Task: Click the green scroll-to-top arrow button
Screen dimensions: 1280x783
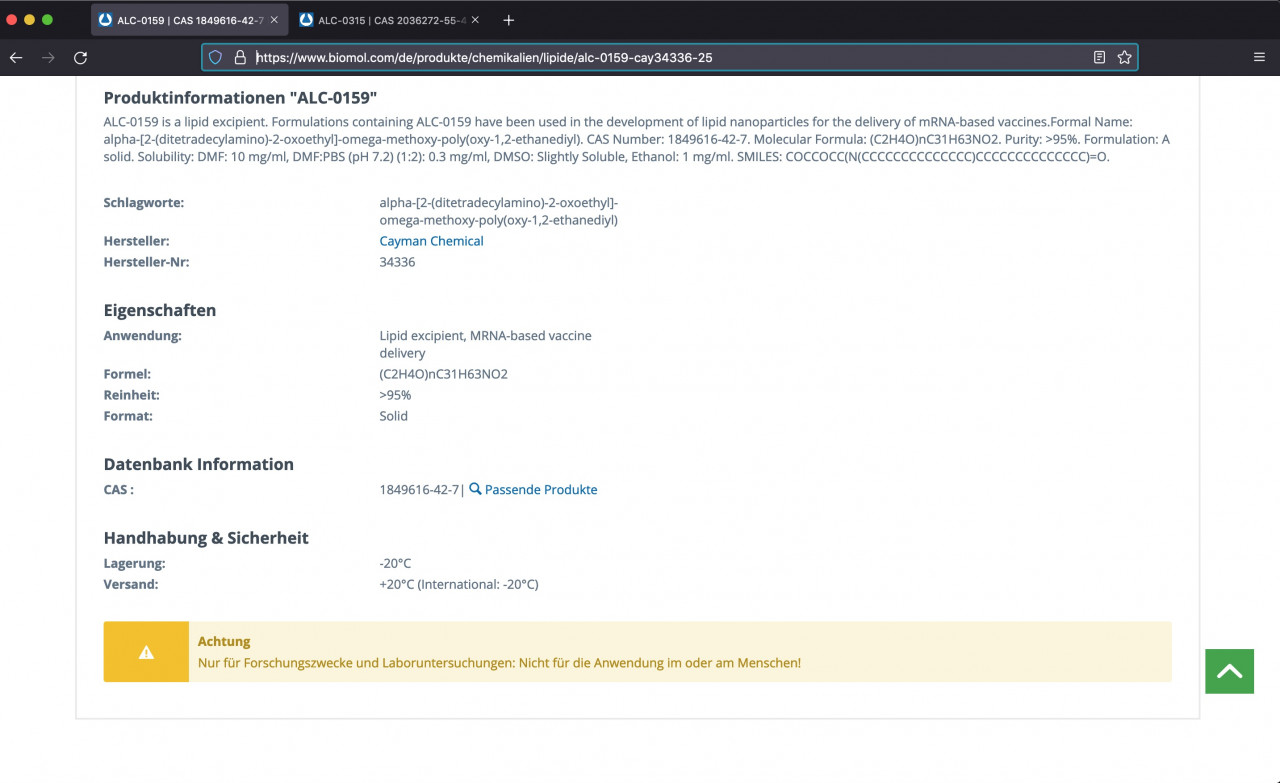Action: [x=1229, y=671]
